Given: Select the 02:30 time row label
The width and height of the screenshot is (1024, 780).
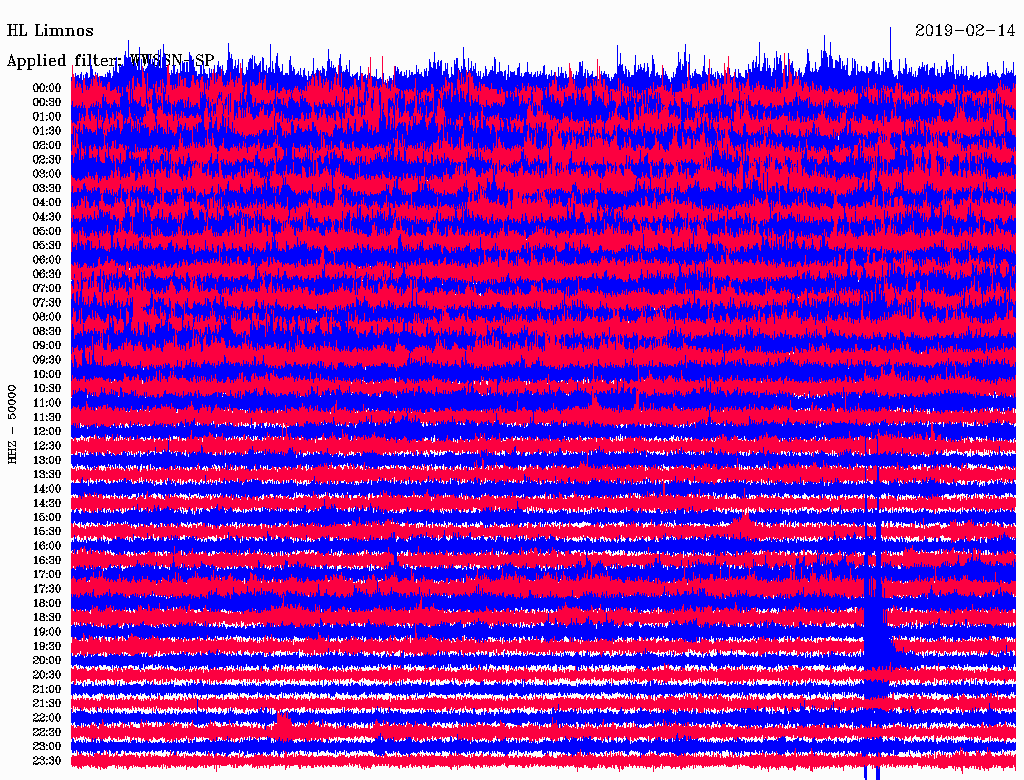Looking at the screenshot, I should pos(47,159).
